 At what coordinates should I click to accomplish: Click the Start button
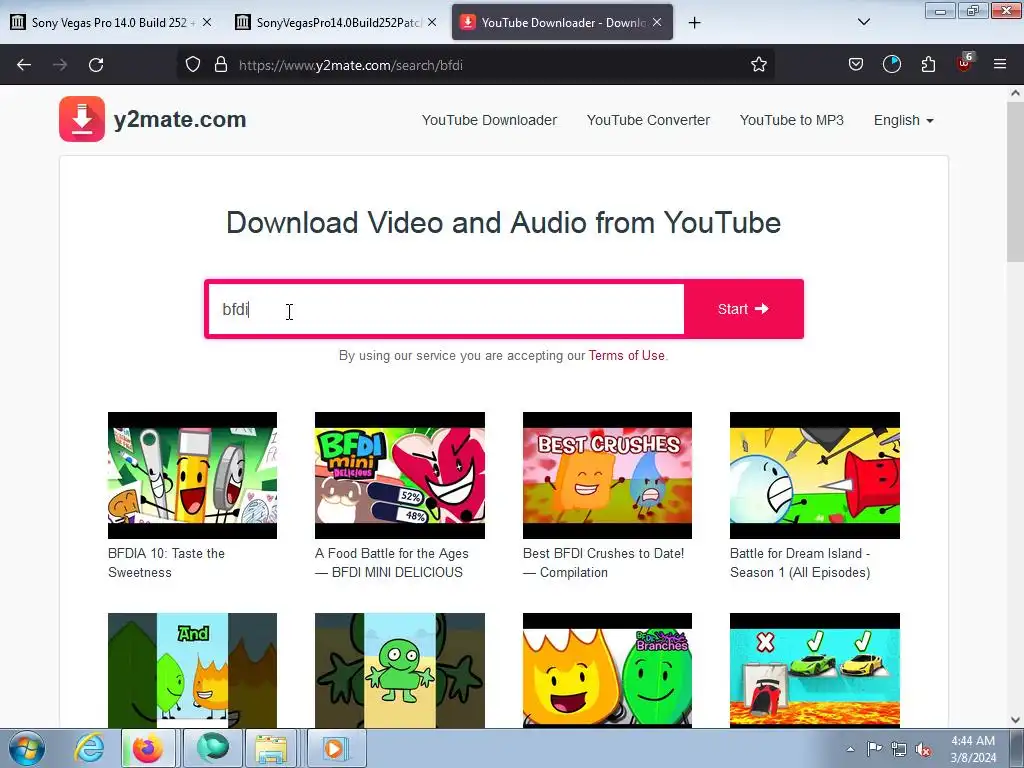[743, 309]
